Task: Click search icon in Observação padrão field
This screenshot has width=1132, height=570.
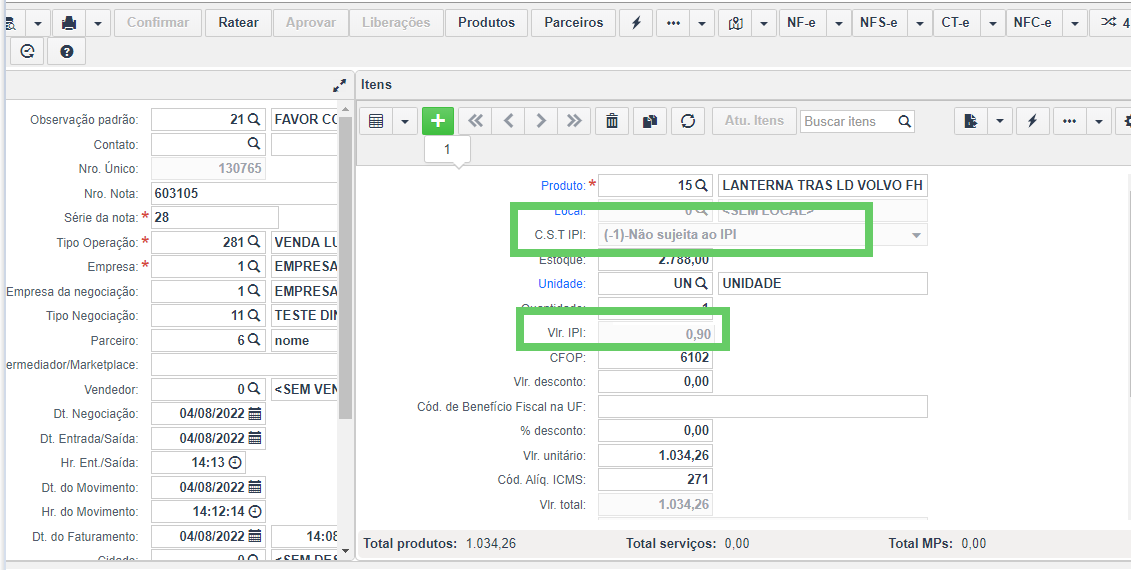Action: [x=254, y=119]
